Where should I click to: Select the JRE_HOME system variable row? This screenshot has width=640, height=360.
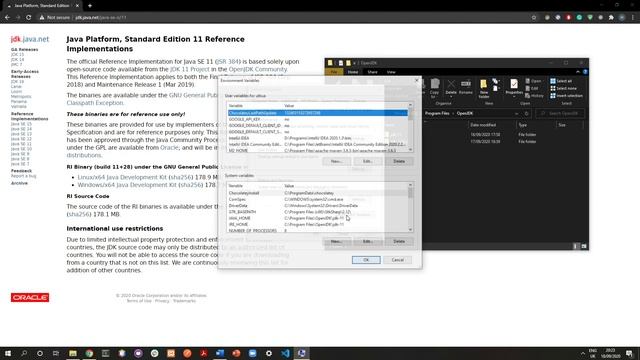[317, 224]
